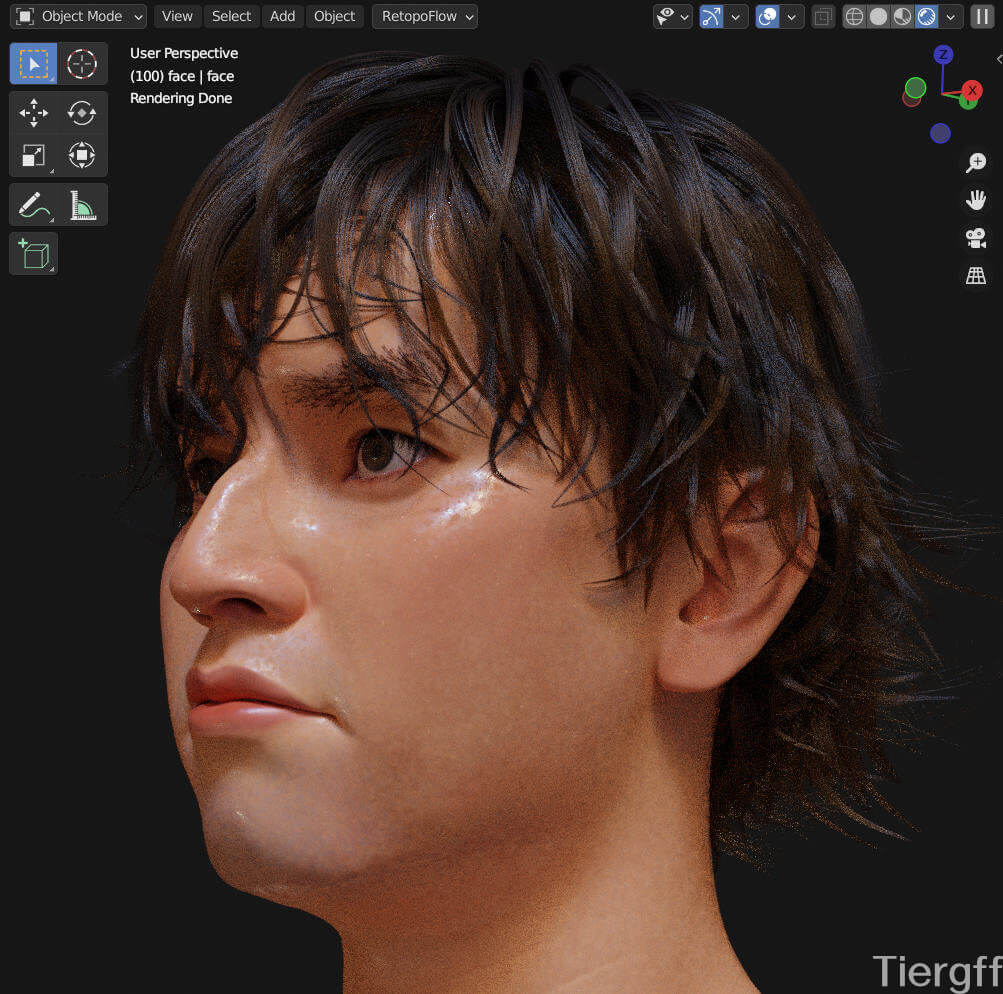Toggle perspective/orthographic grid icon

pyautogui.click(x=976, y=276)
